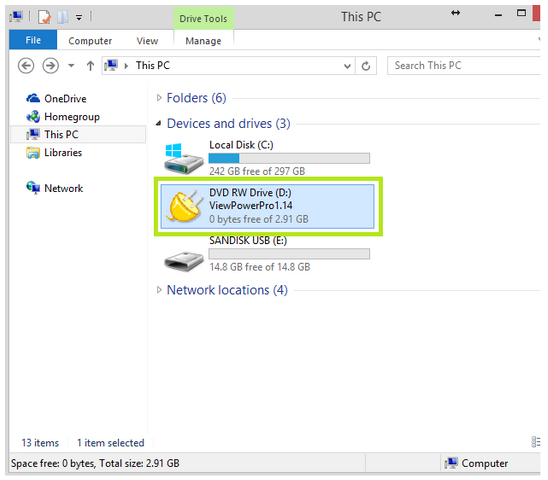The height and width of the screenshot is (480, 548).
Task: Open the address bar history dropdown
Action: click(347, 66)
